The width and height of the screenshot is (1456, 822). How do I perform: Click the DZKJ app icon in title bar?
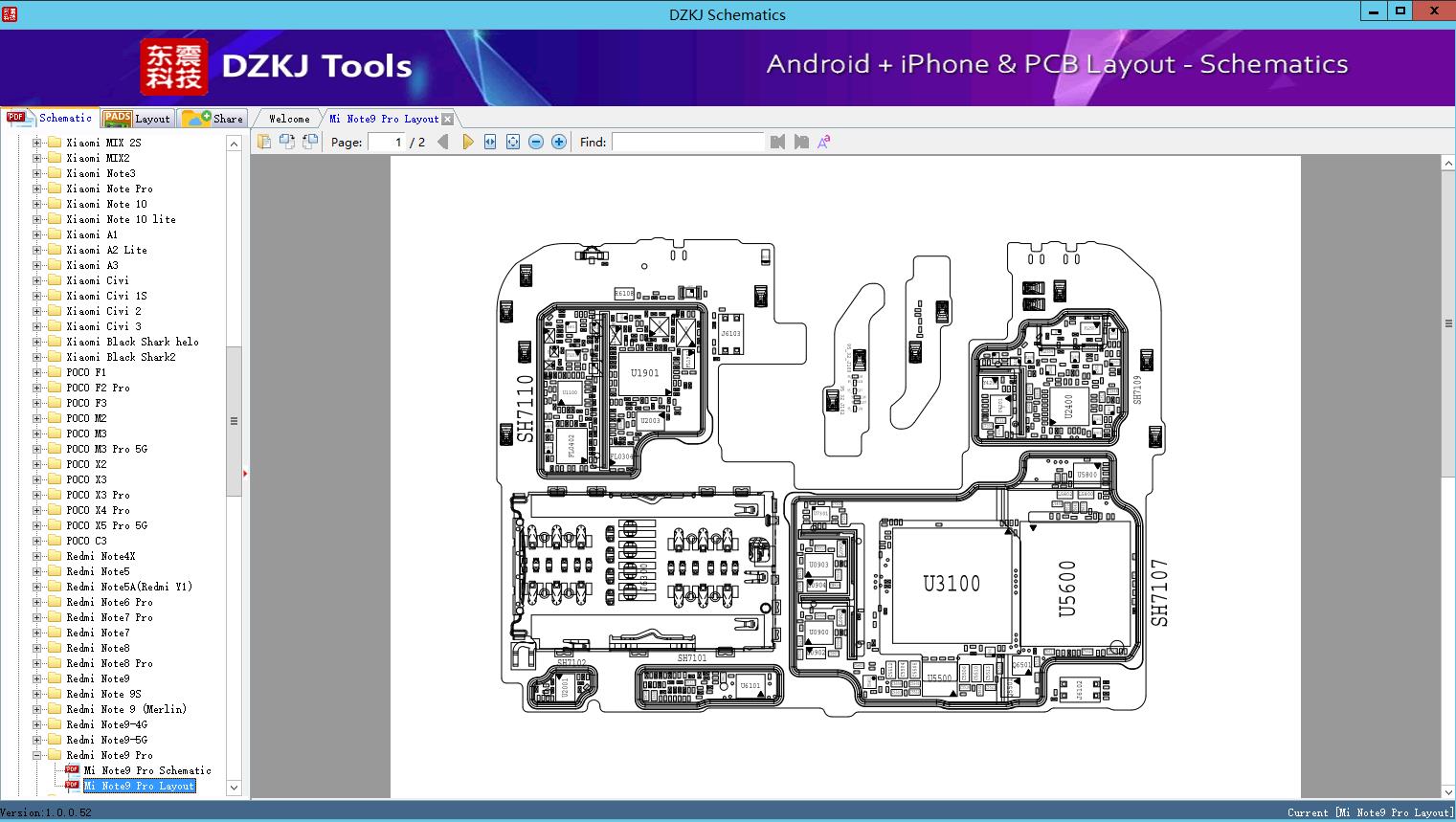[x=10, y=13]
